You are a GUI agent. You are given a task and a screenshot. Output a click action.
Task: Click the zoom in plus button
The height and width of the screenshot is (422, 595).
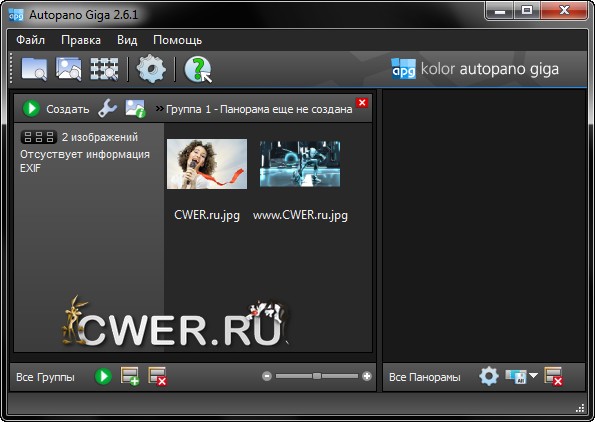point(367,376)
